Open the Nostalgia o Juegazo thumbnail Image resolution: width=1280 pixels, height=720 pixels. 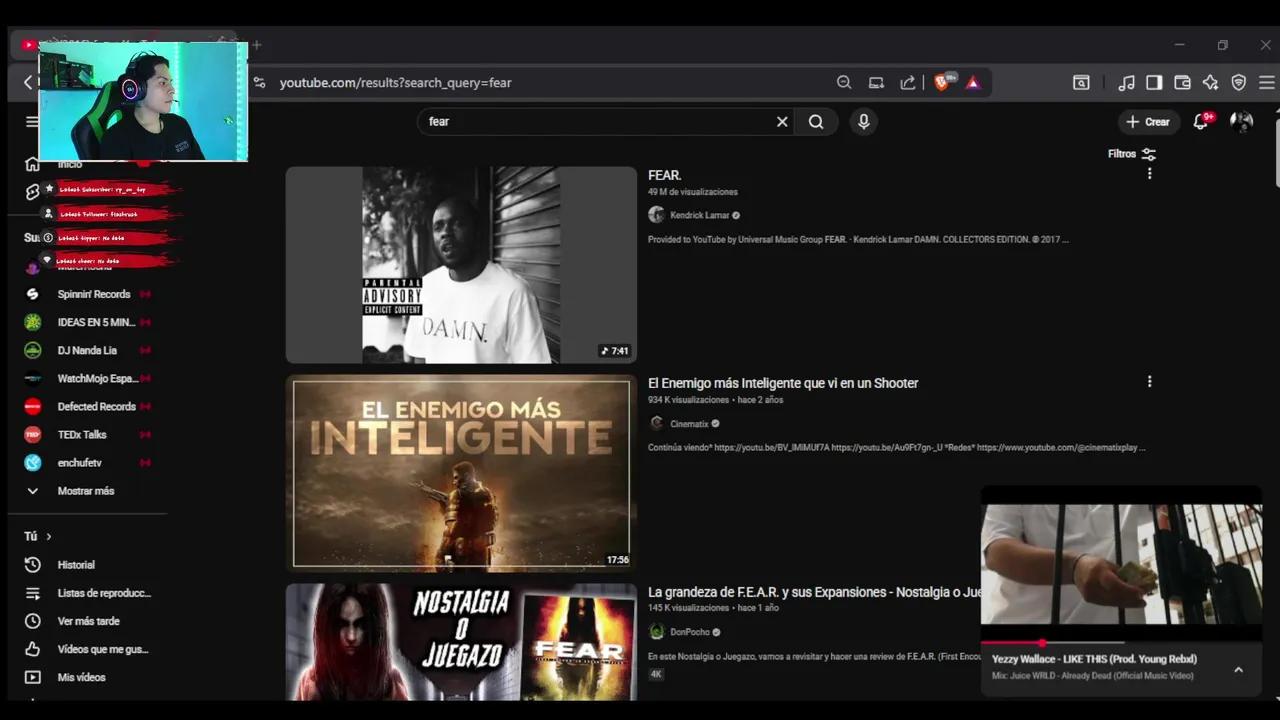point(461,641)
